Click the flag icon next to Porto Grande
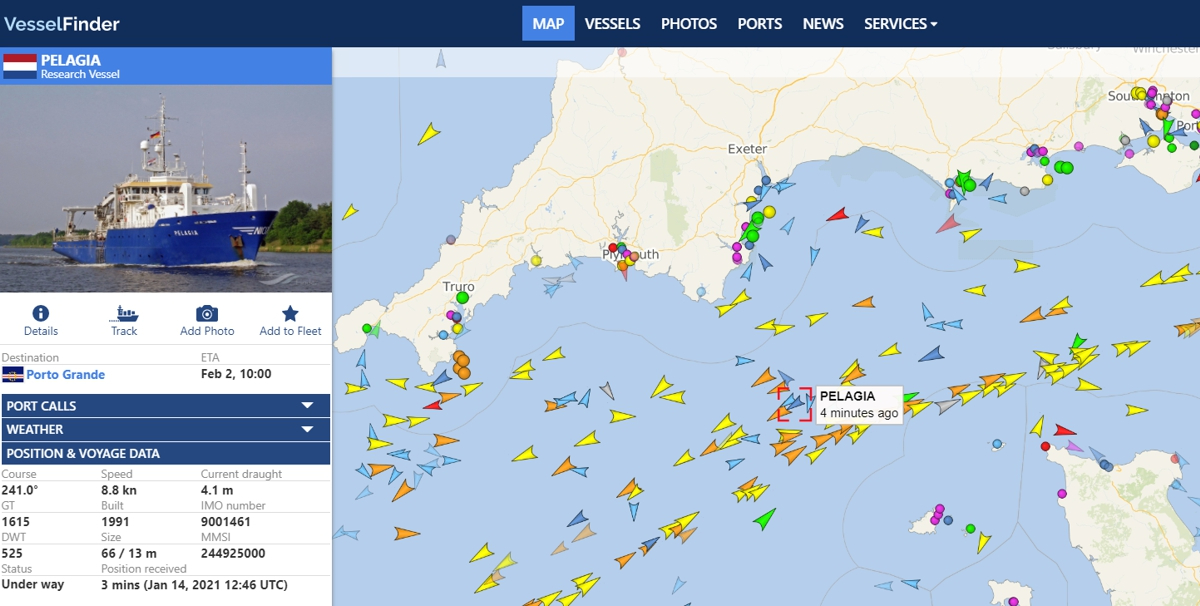Viewport: 1200px width, 606px height. (16, 375)
